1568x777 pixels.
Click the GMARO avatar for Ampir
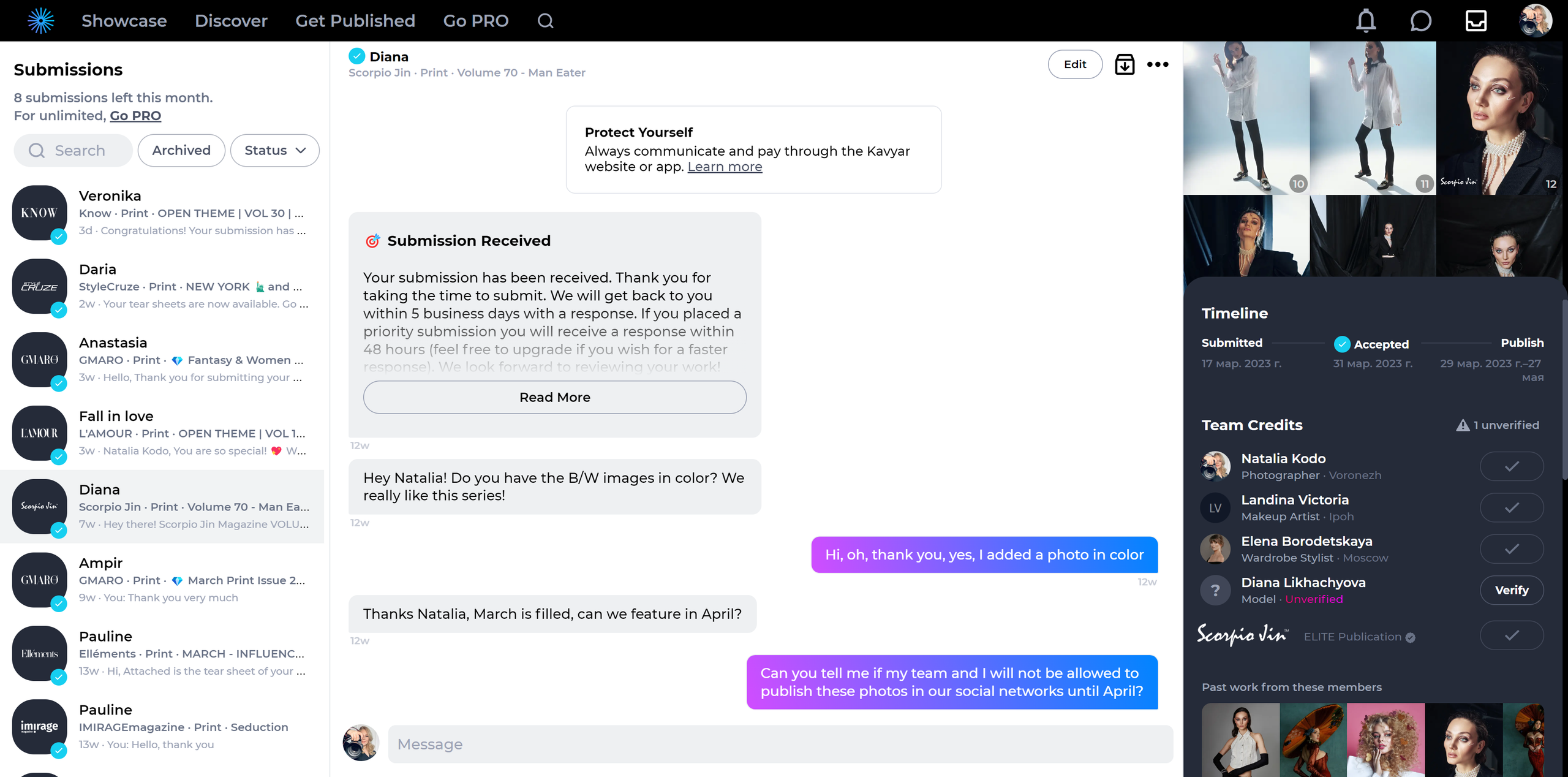click(x=40, y=580)
